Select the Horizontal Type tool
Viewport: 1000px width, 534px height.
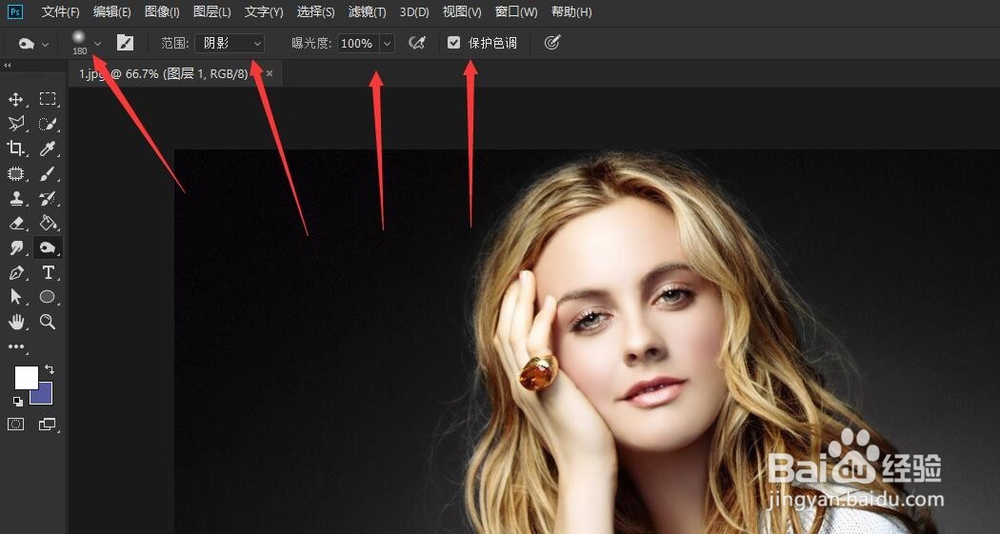[48, 272]
